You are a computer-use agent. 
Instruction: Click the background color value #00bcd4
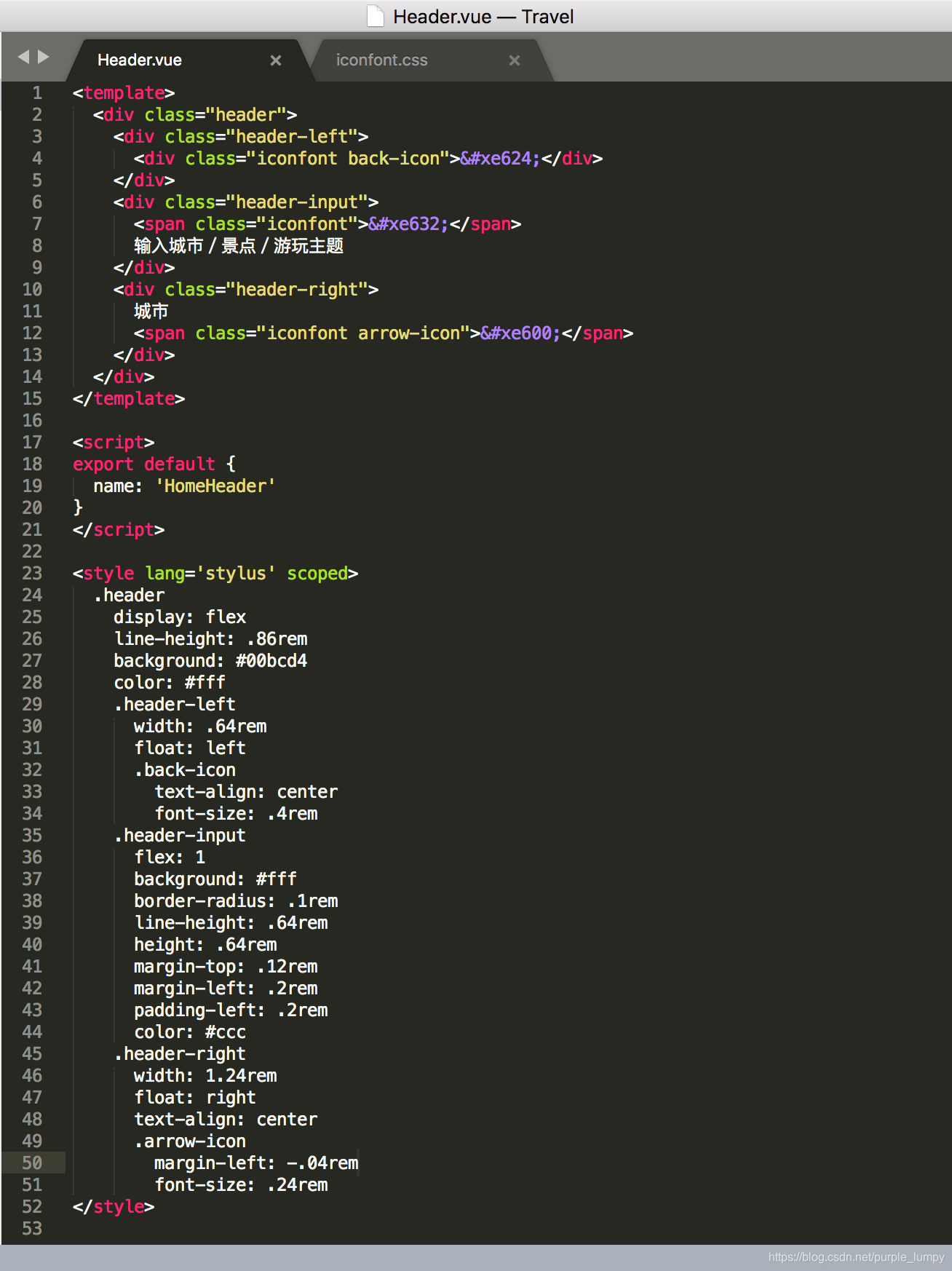tap(271, 661)
